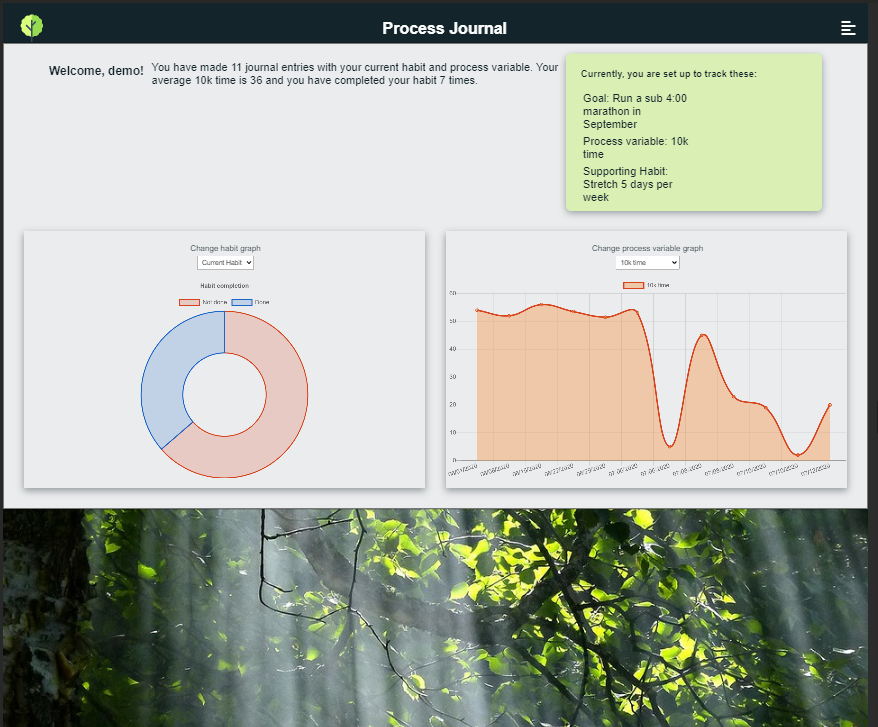Image resolution: width=878 pixels, height=727 pixels.
Task: Click the last data point on line chart
Action: [x=829, y=404]
